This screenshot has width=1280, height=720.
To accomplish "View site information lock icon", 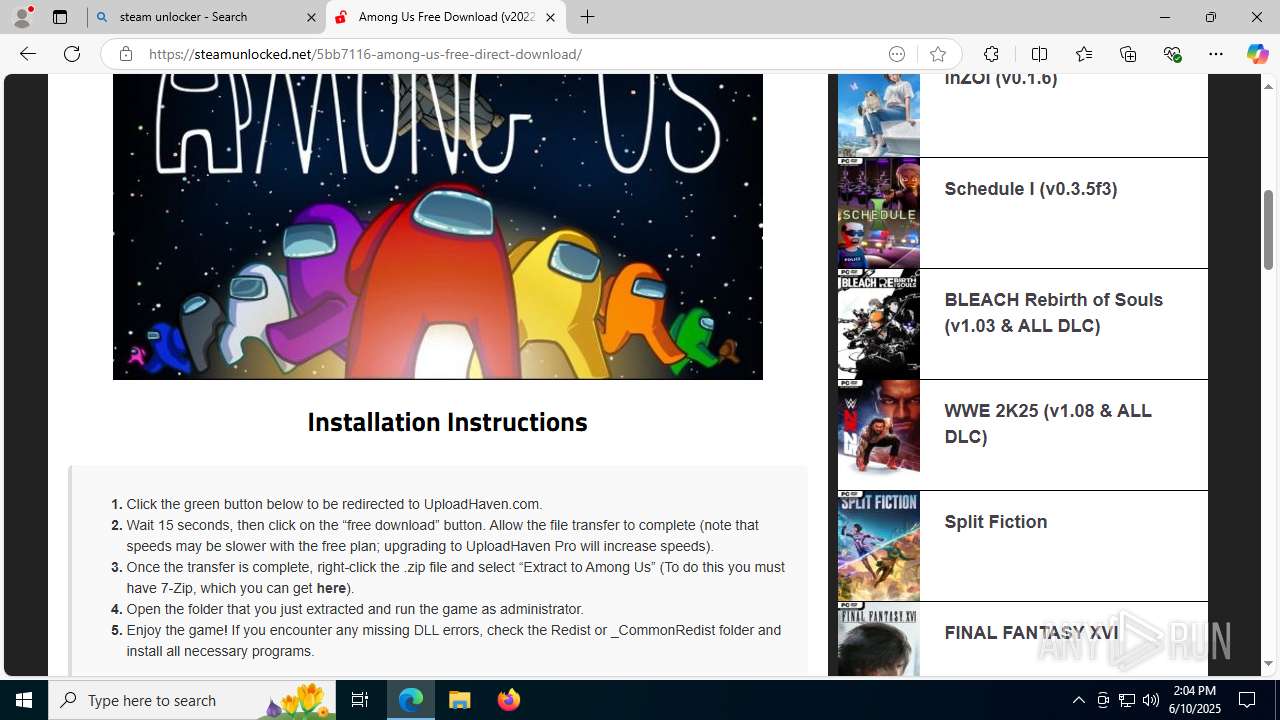I will pyautogui.click(x=125, y=54).
